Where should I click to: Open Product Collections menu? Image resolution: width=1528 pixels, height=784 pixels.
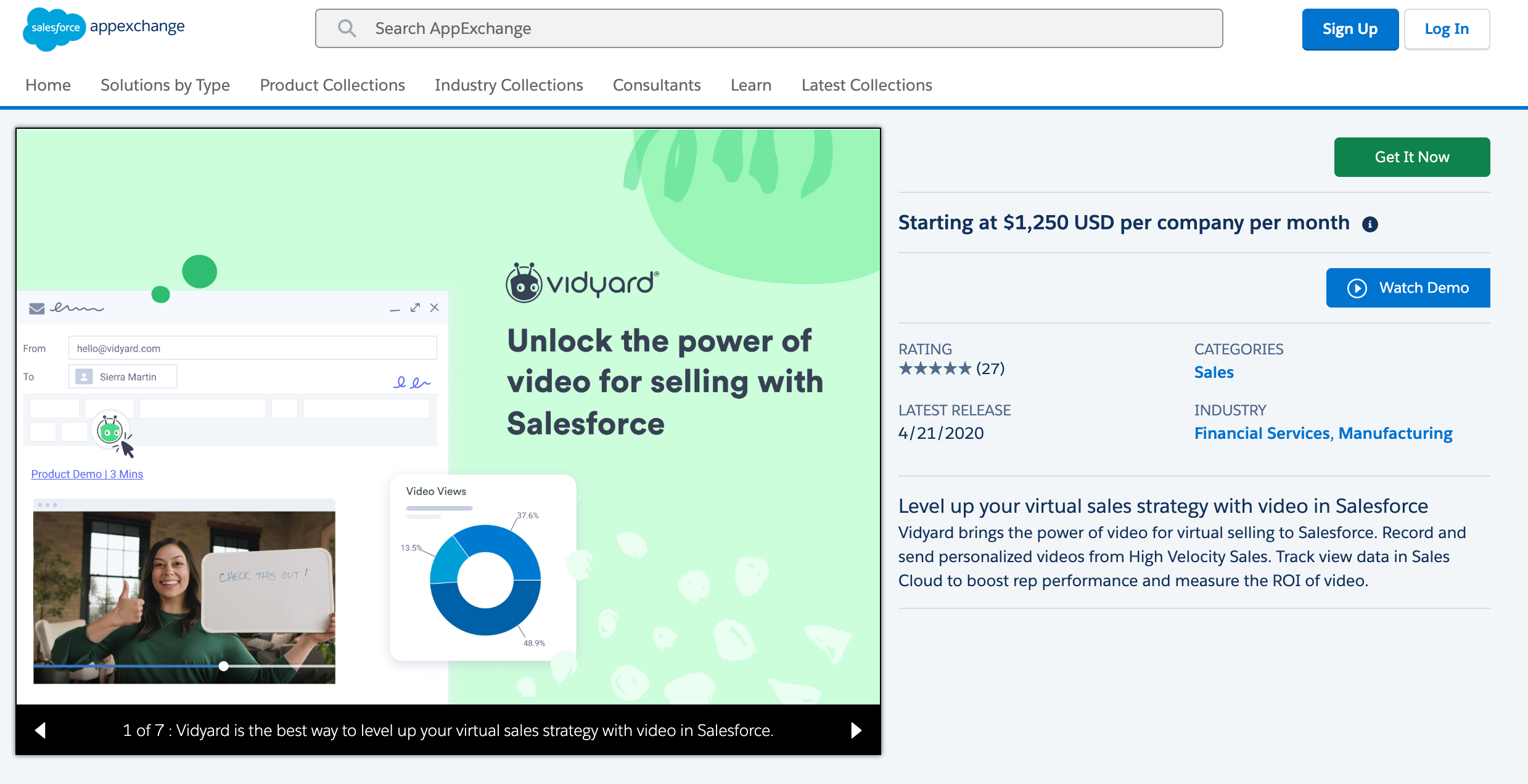(332, 85)
